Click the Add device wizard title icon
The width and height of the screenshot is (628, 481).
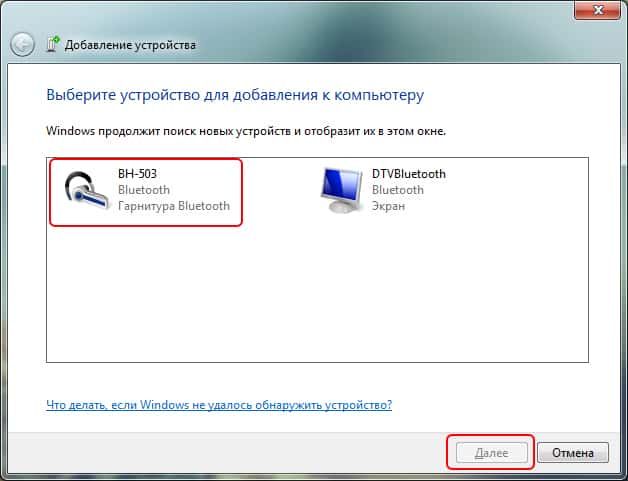52,44
